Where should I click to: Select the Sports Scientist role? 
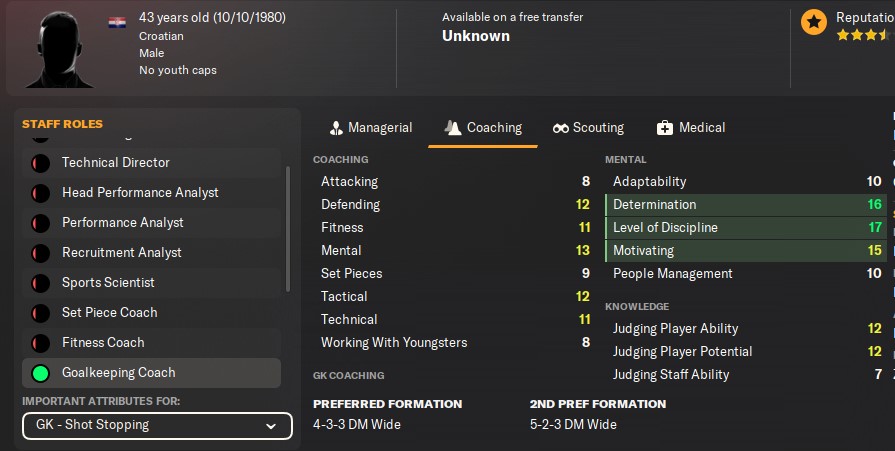coord(108,282)
